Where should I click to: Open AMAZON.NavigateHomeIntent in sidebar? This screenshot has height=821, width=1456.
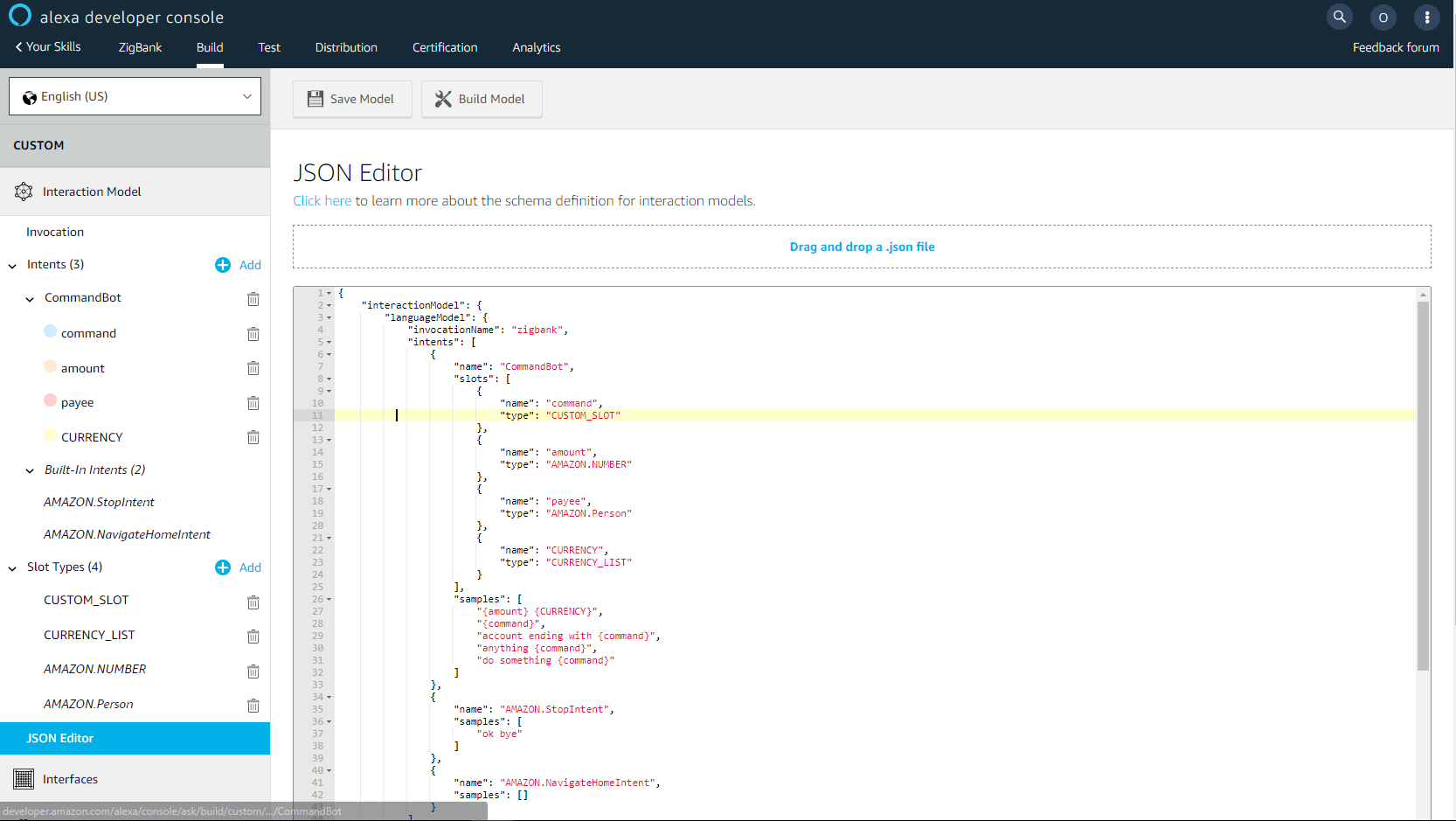click(127, 534)
